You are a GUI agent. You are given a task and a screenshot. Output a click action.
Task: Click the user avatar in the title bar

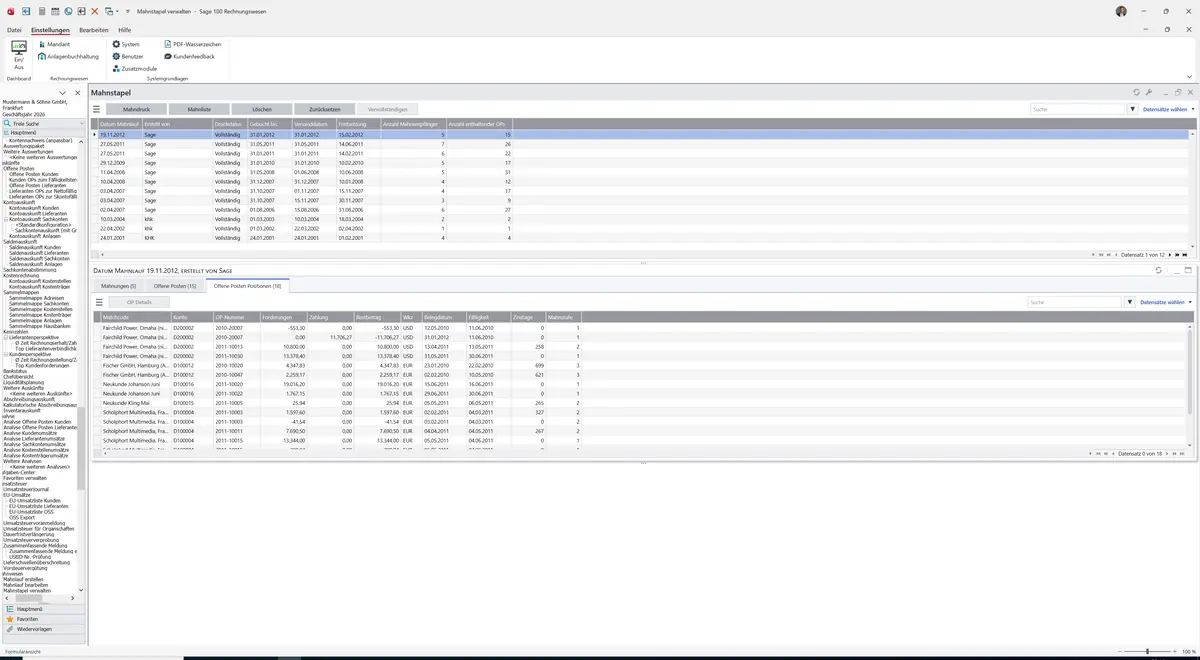click(1121, 11)
